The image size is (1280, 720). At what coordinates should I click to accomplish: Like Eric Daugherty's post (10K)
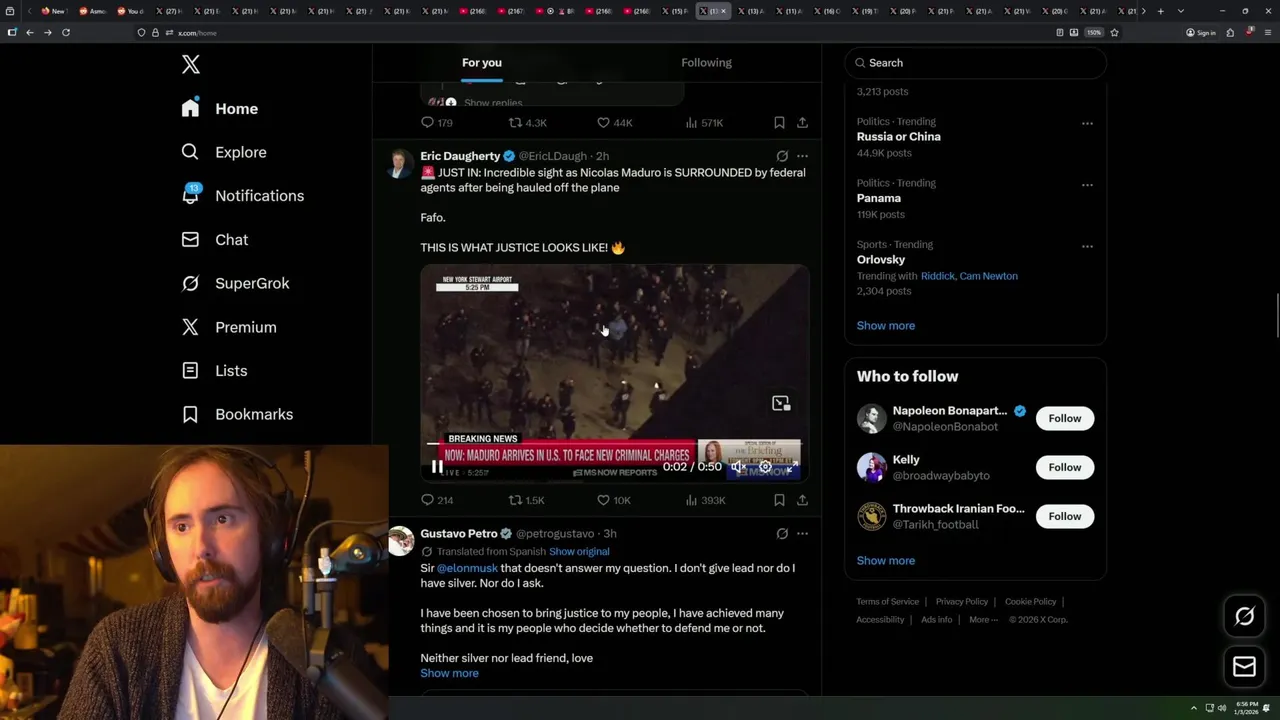[613, 500]
